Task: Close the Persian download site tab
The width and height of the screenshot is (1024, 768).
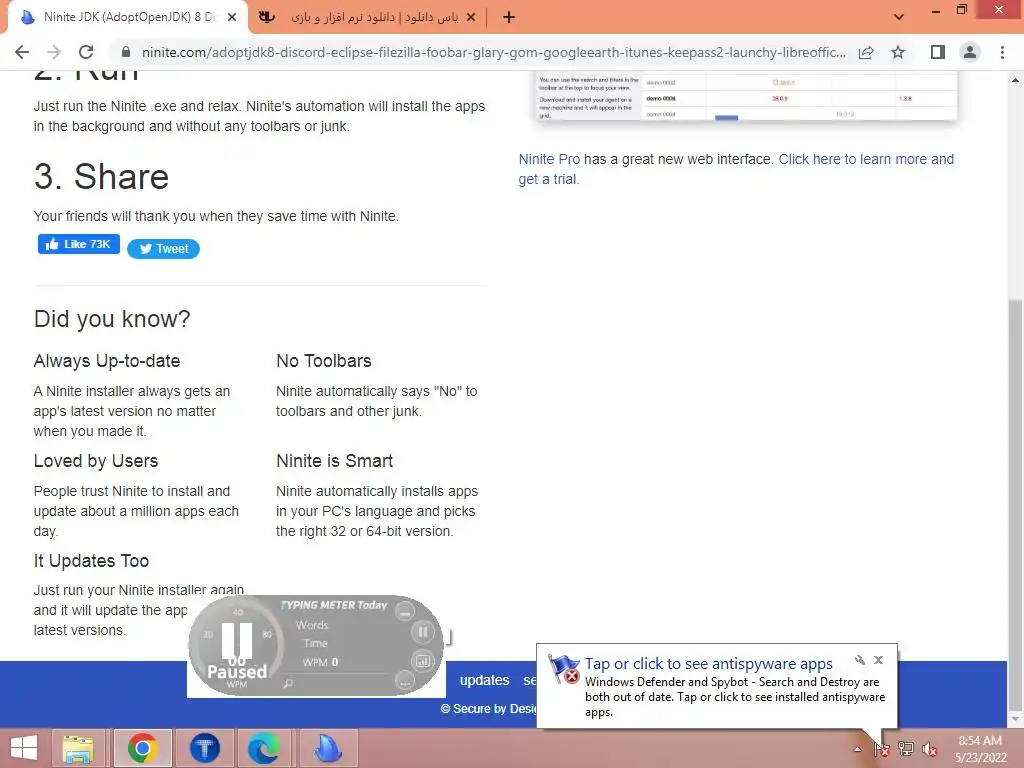Action: [471, 18]
